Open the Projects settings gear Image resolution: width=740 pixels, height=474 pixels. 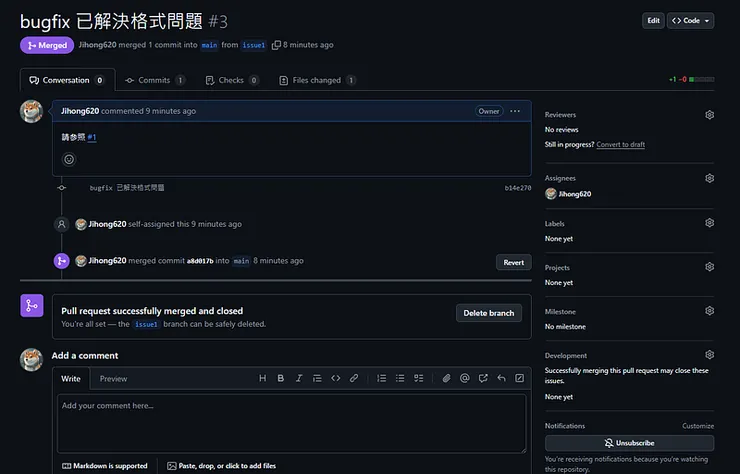pyautogui.click(x=709, y=267)
